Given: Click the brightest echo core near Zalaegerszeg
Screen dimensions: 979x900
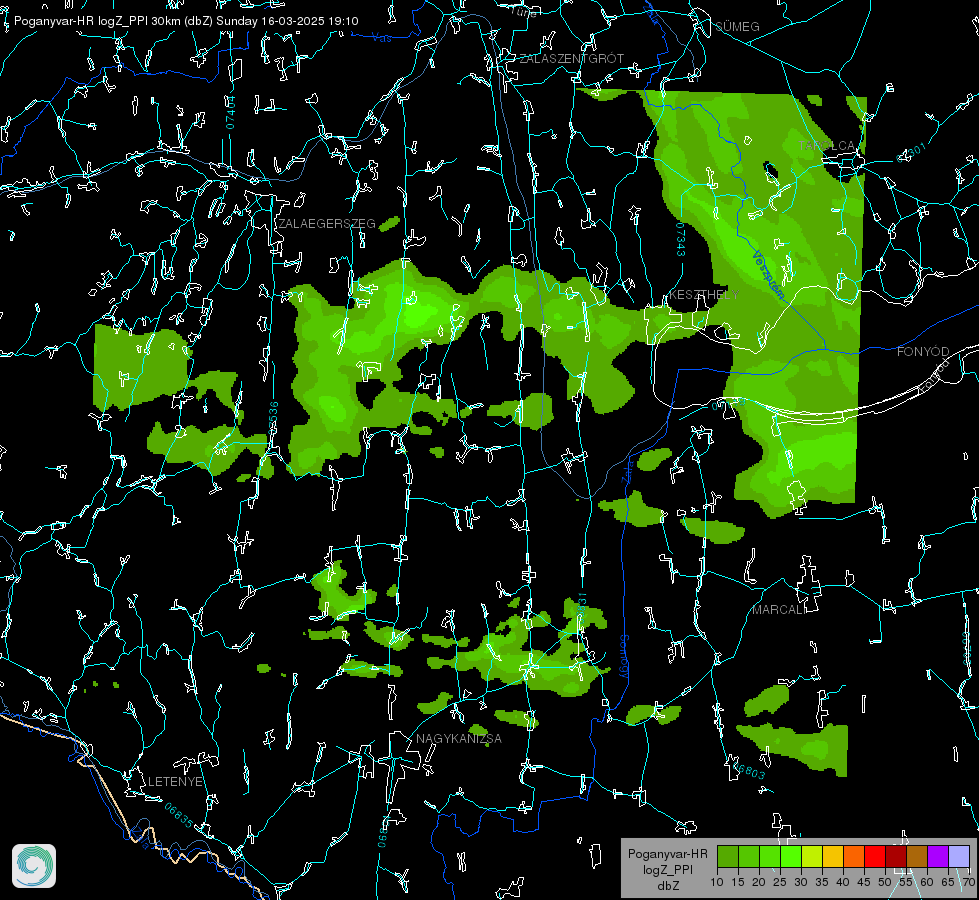Looking at the screenshot, I should (420, 312).
